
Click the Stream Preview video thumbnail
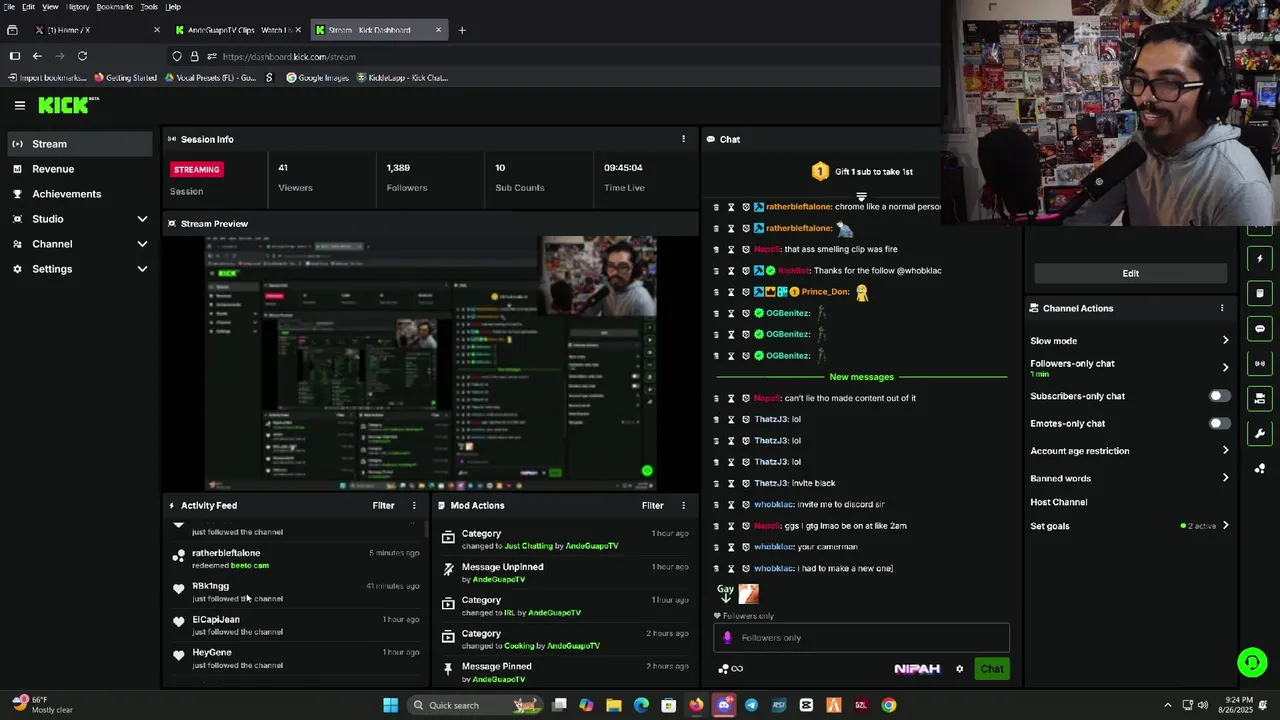click(x=431, y=363)
